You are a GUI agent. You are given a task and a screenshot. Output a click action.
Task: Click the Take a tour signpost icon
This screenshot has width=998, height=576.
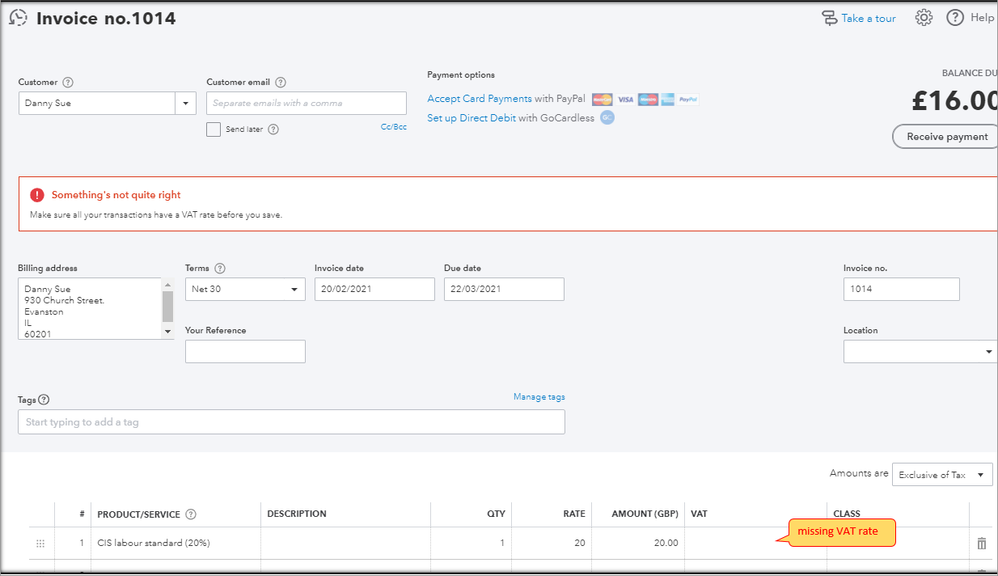click(829, 18)
